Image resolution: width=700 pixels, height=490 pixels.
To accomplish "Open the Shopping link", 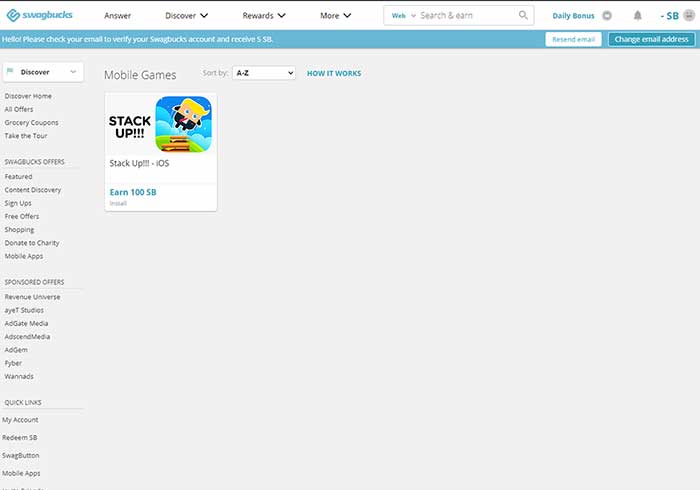I will point(19,230).
